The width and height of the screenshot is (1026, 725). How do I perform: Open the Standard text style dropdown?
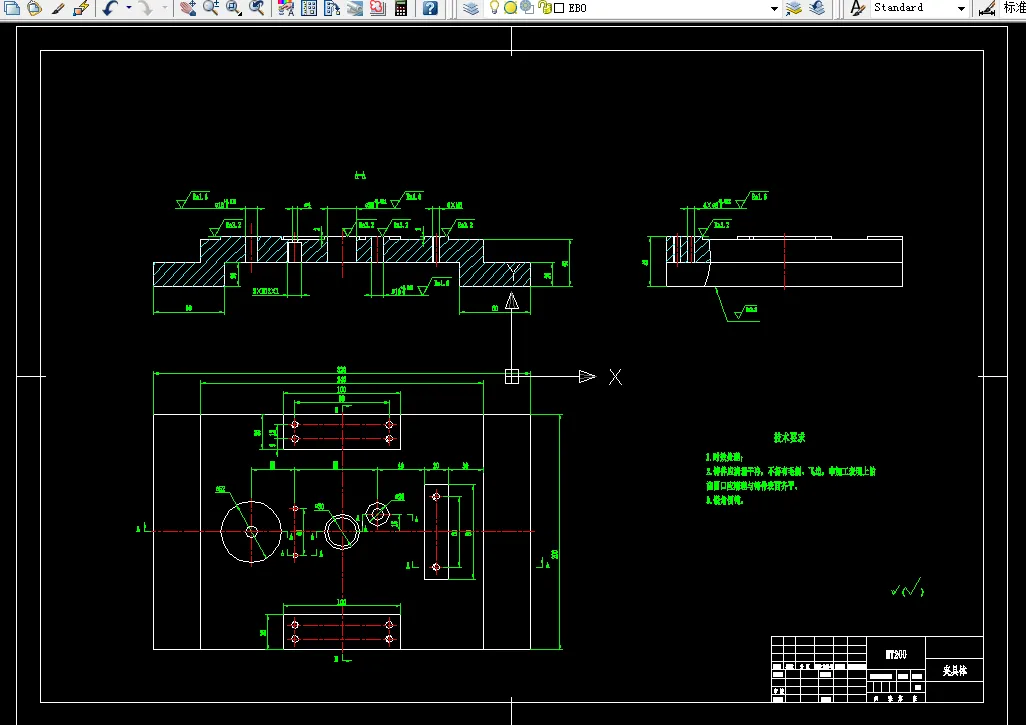pos(961,9)
